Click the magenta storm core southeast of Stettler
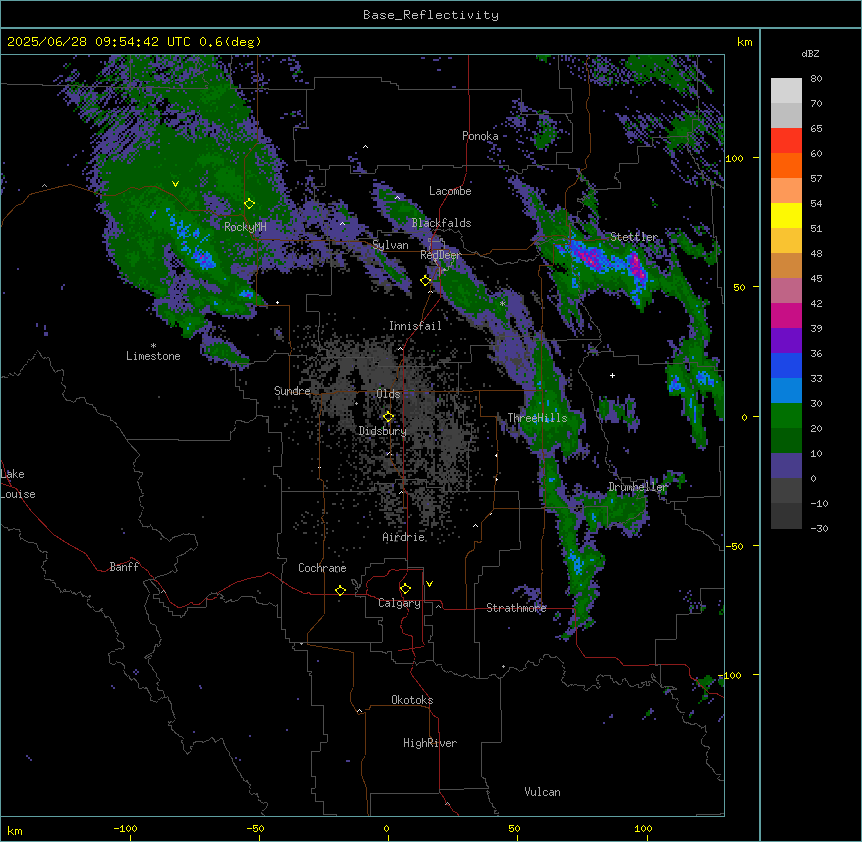This screenshot has width=862, height=842. [637, 267]
